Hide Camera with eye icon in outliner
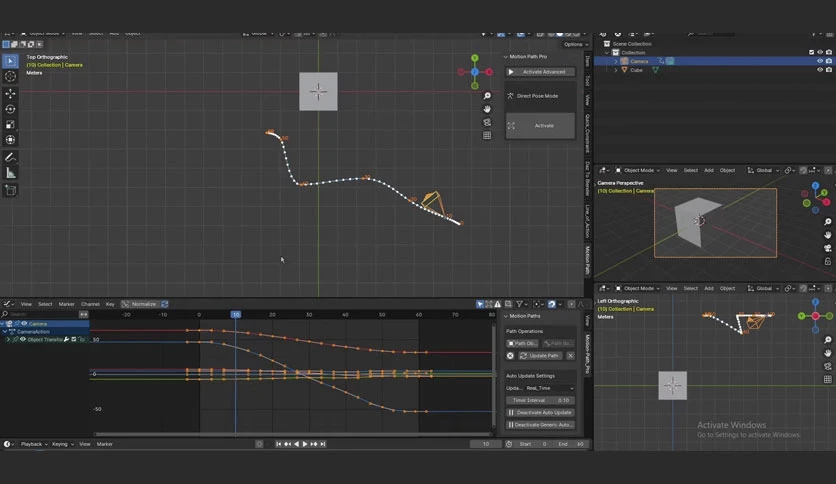Viewport: 836px width, 484px height. click(x=820, y=61)
